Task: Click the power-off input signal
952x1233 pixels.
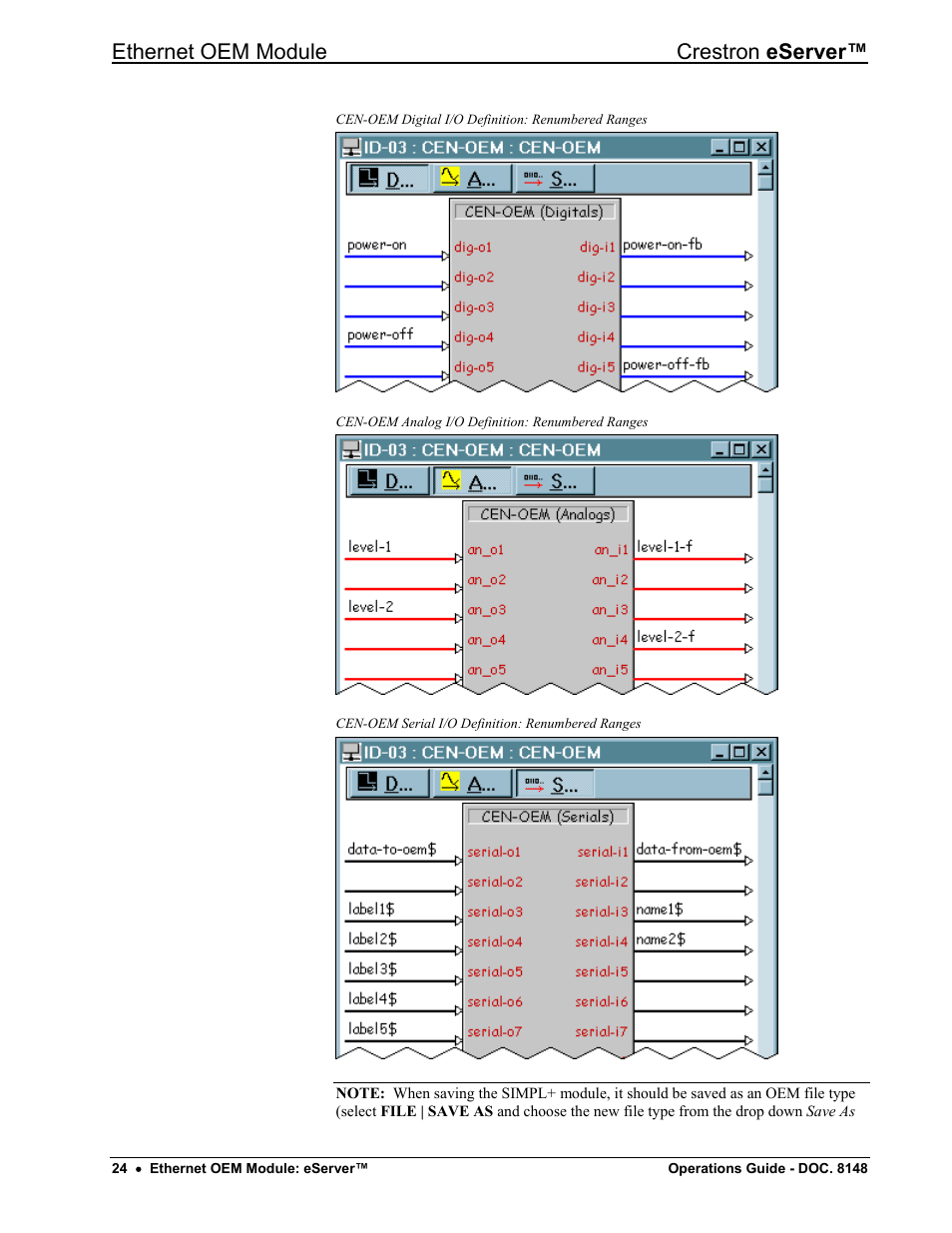Action: 380,334
